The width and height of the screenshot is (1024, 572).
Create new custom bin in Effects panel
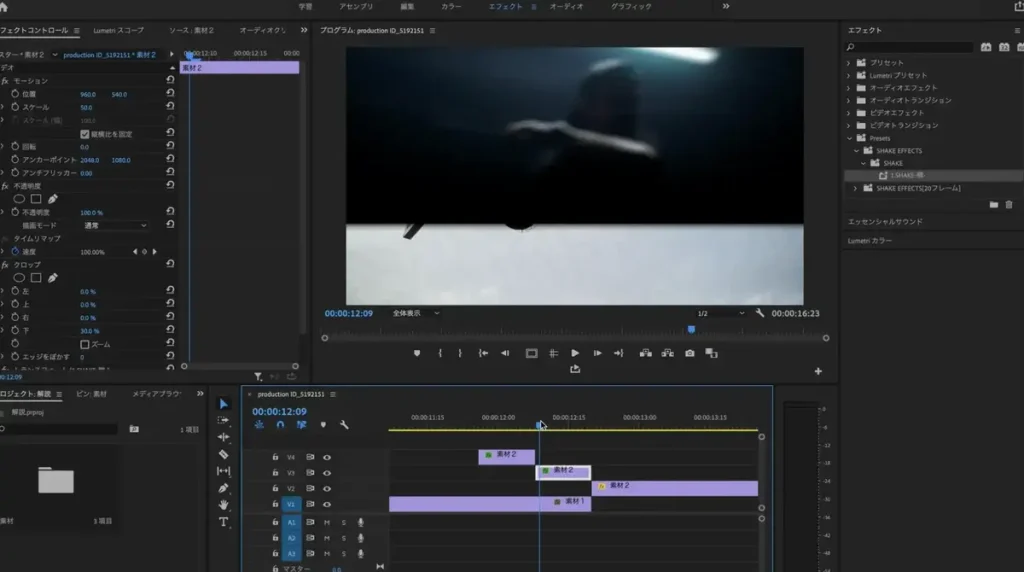click(993, 205)
